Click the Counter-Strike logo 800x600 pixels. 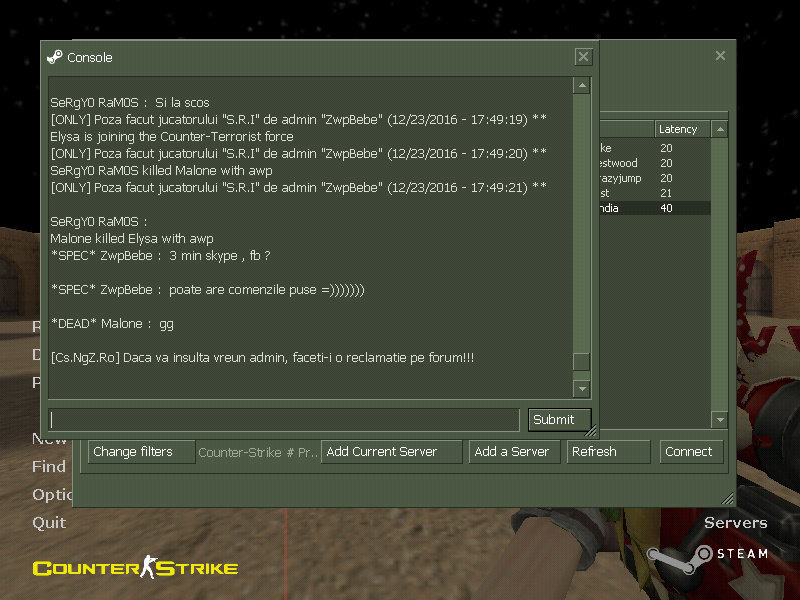tap(135, 568)
